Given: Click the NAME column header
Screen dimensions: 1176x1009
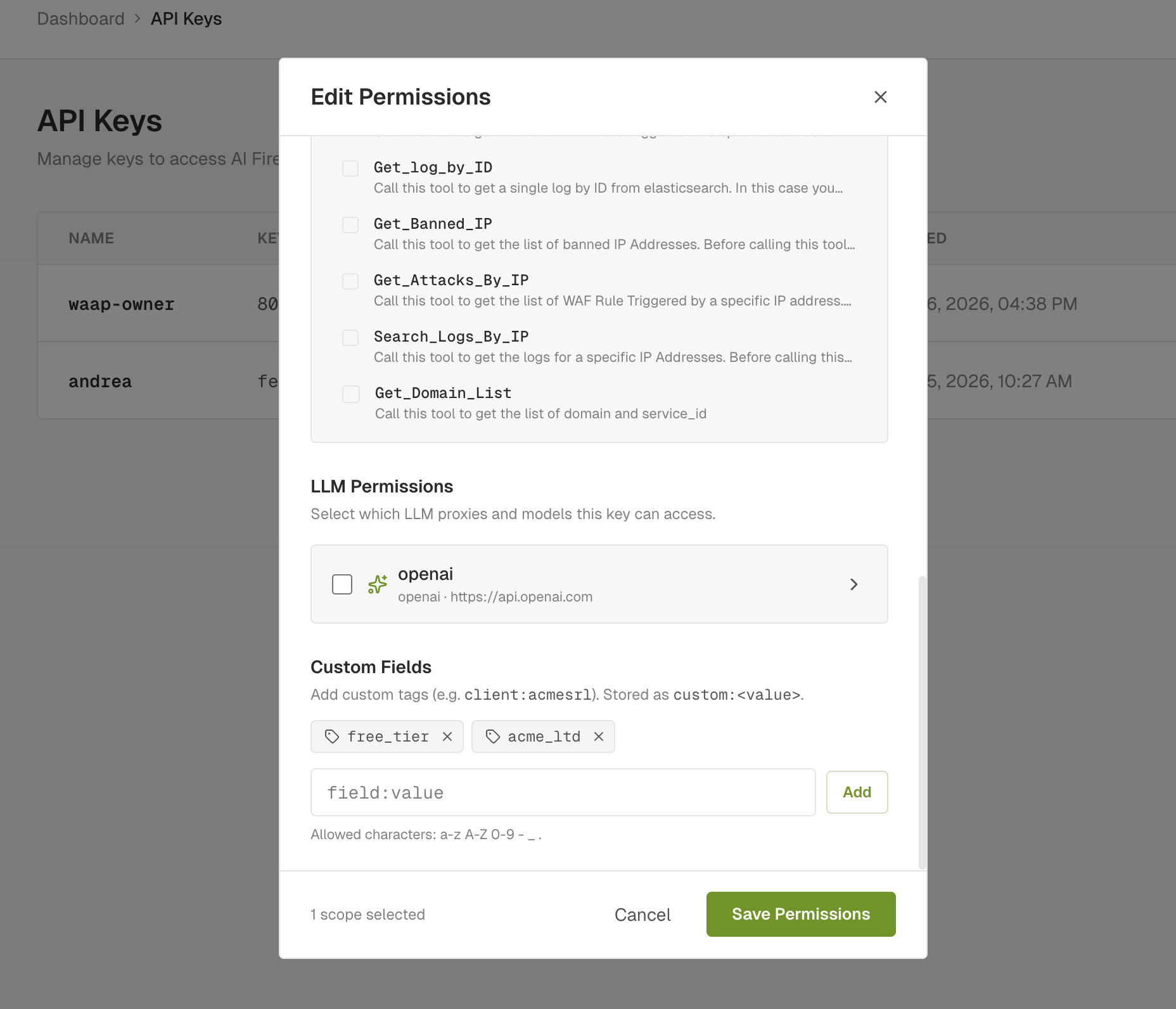Looking at the screenshot, I should pyautogui.click(x=91, y=238).
